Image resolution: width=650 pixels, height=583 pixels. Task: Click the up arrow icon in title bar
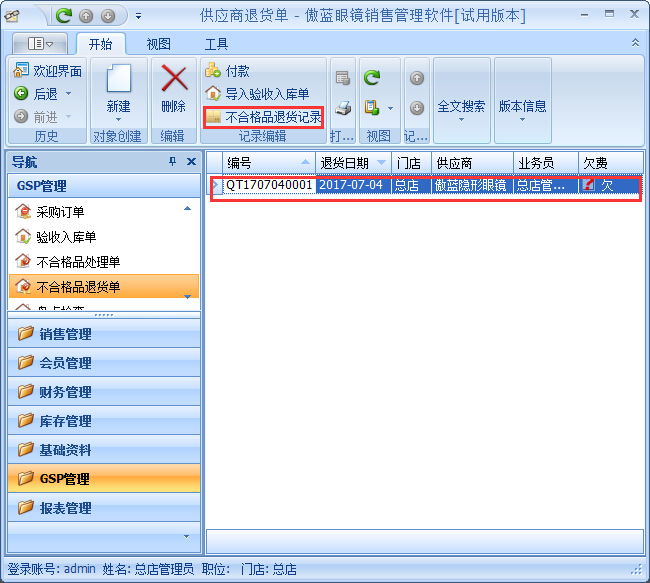(86, 16)
